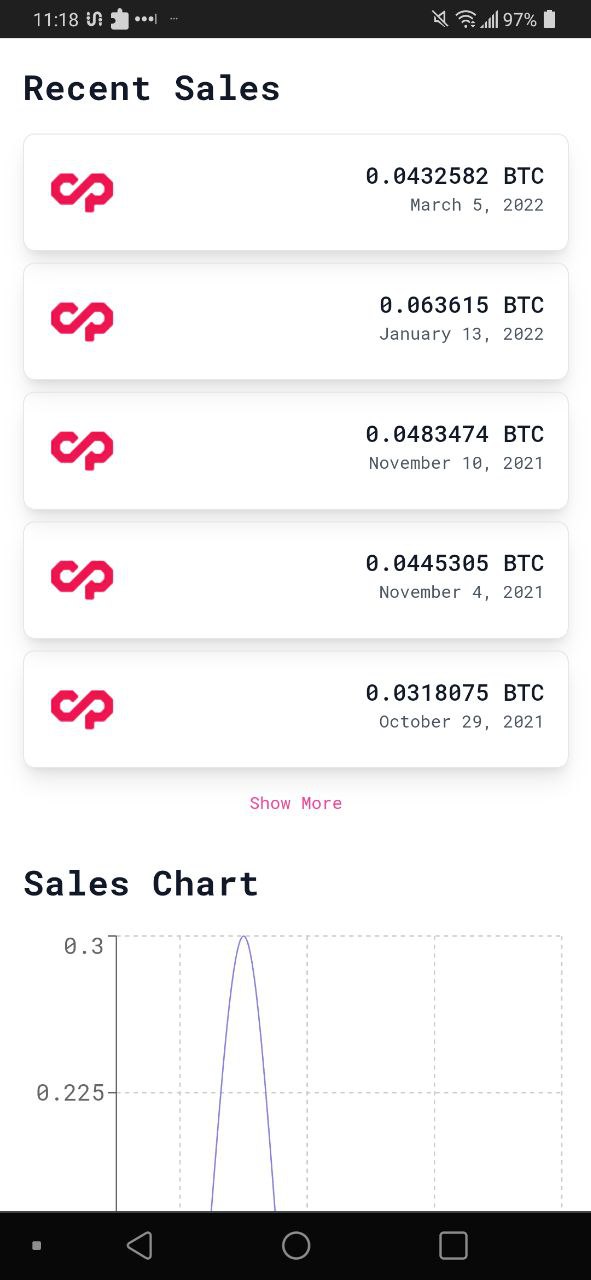Viewport: 591px width, 1280px height.
Task: Select the 0.0483474 BTC sale amount
Action: click(454, 434)
